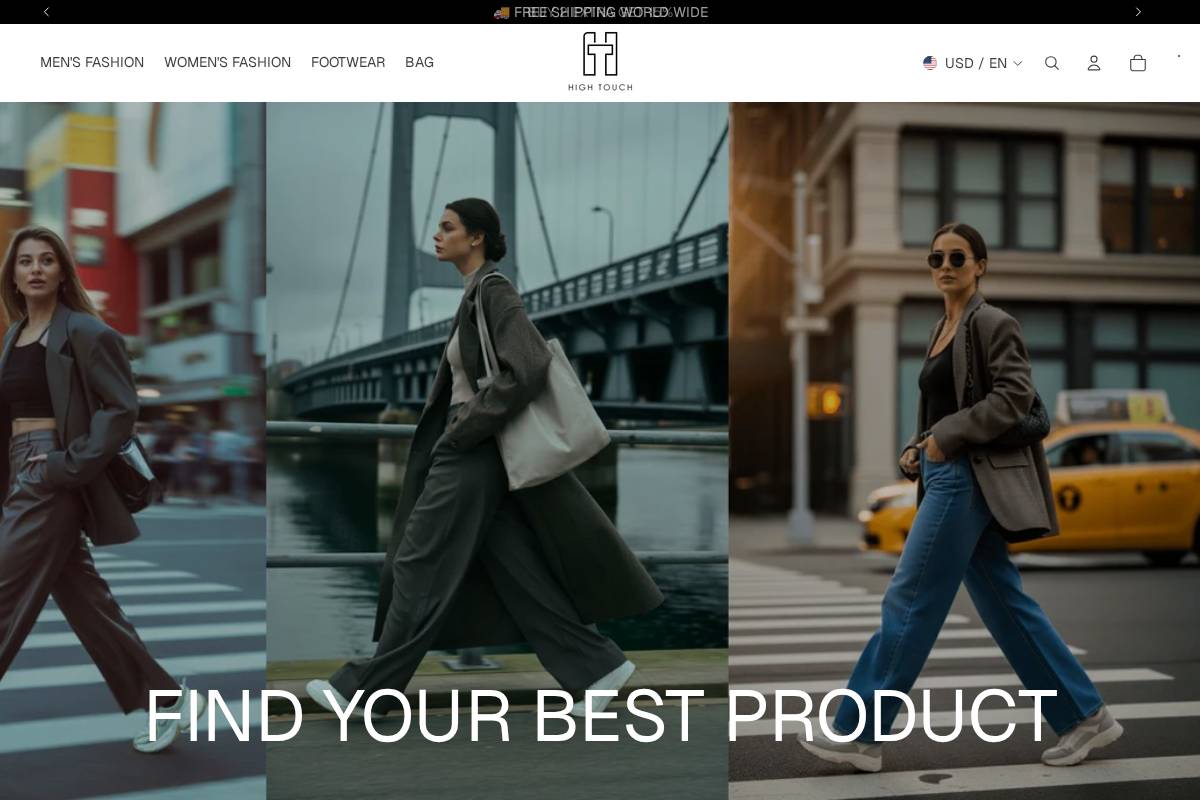This screenshot has width=1200, height=800.
Task: Open account page via the person icon
Action: pyautogui.click(x=1094, y=63)
